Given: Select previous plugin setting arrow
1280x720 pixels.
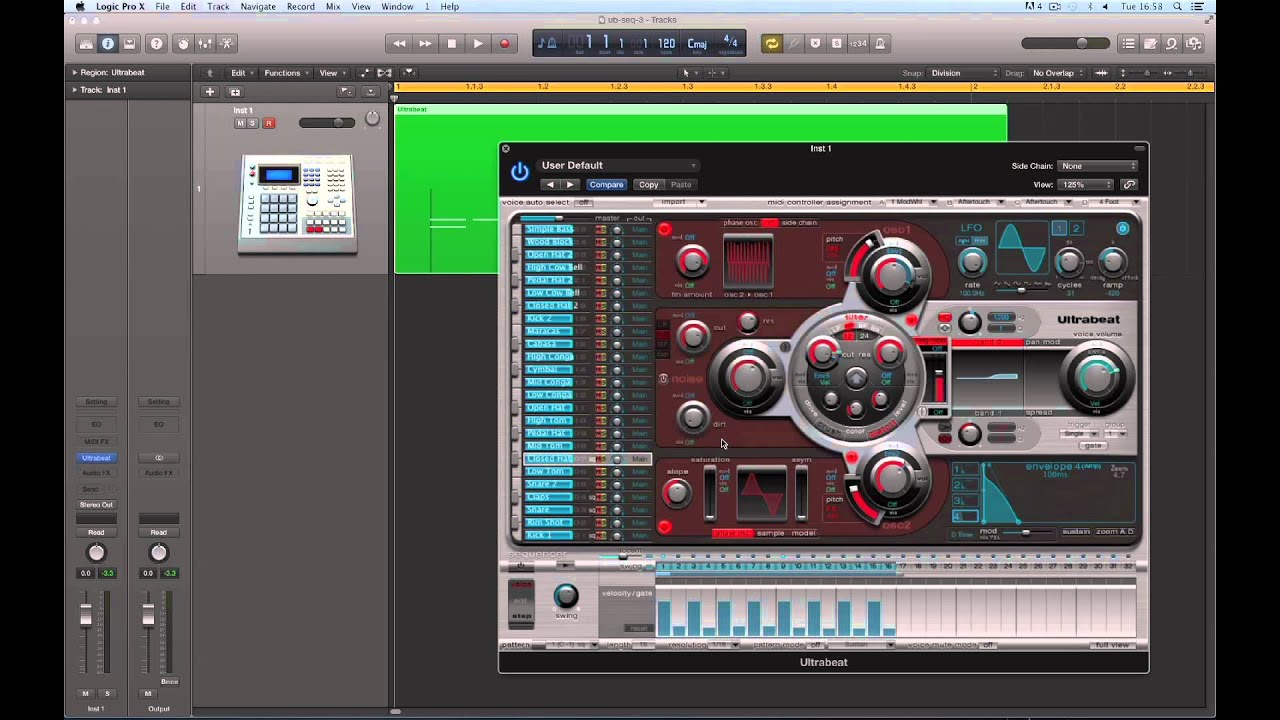Looking at the screenshot, I should pyautogui.click(x=550, y=185).
